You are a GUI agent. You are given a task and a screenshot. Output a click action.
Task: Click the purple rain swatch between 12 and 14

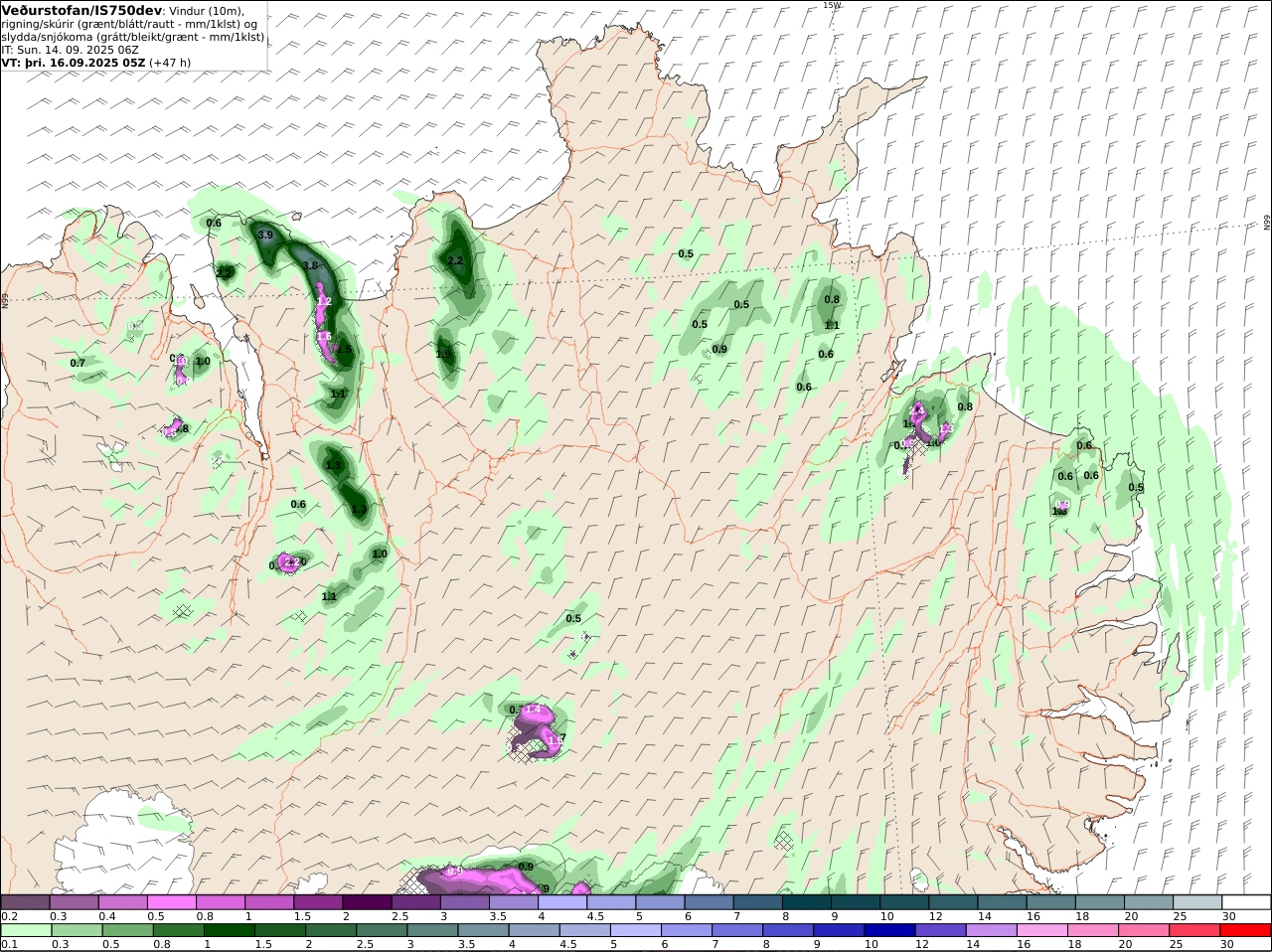pyautogui.click(x=942, y=930)
